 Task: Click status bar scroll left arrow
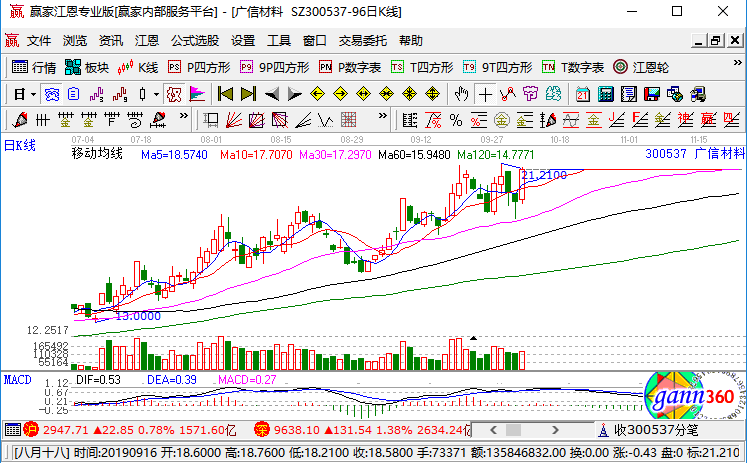point(494,430)
